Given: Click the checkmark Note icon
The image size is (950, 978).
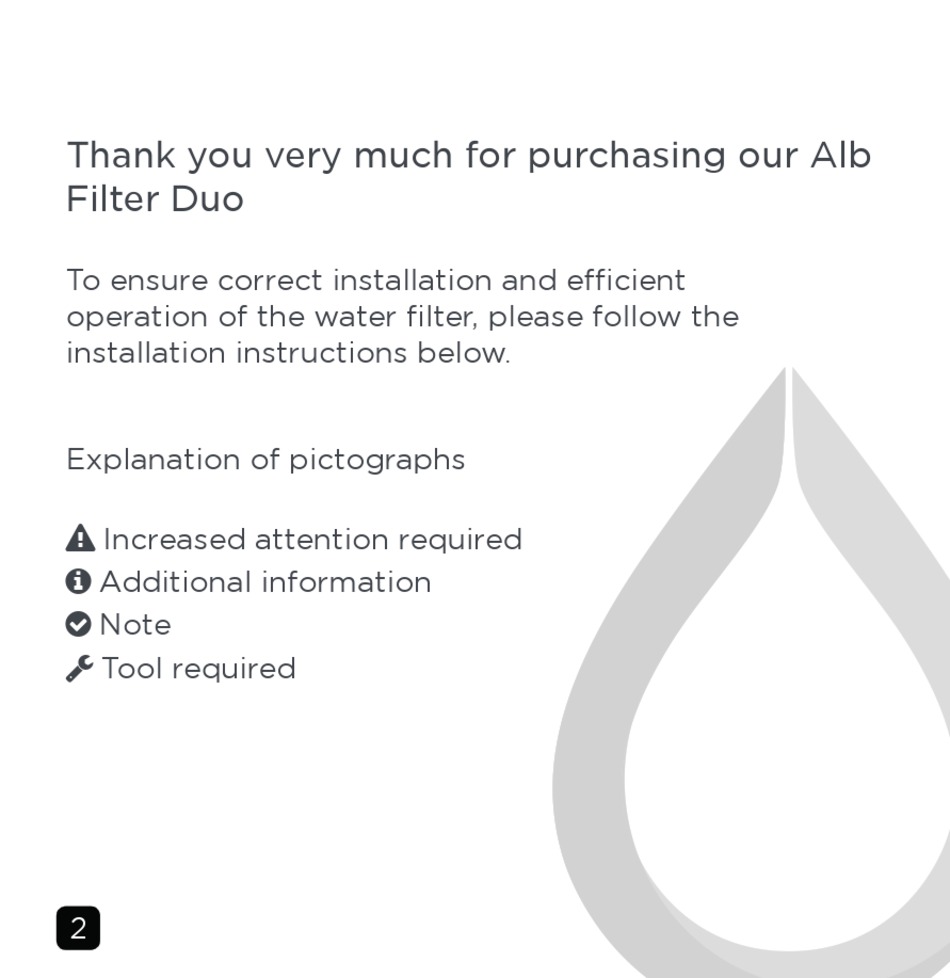Looking at the screenshot, I should click(x=78, y=624).
